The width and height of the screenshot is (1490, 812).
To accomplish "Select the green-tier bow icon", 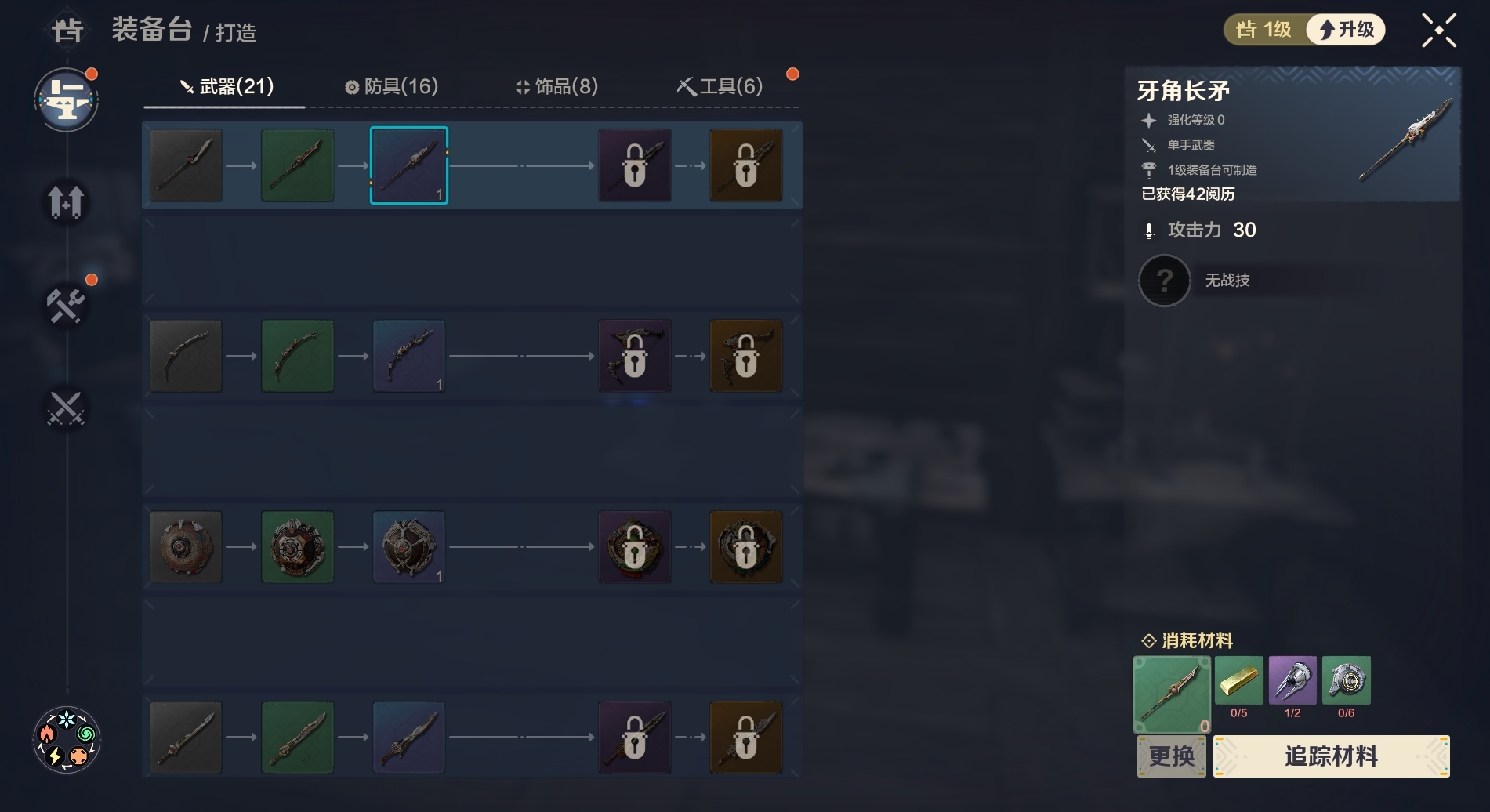I will coord(297,356).
